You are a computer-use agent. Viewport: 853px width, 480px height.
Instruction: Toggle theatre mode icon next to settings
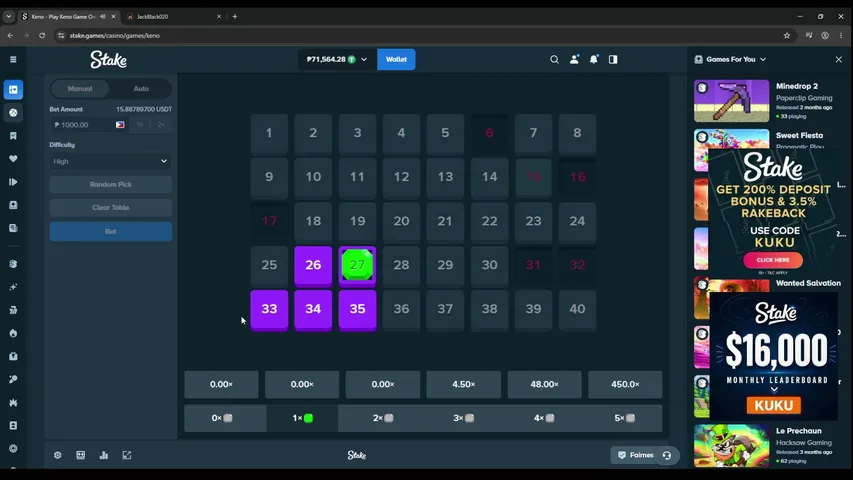[x=81, y=455]
